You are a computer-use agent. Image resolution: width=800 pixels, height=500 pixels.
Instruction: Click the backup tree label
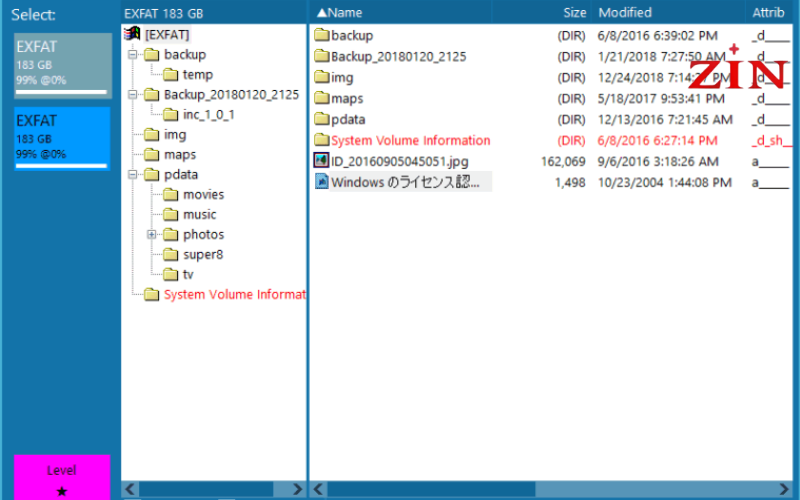(185, 55)
